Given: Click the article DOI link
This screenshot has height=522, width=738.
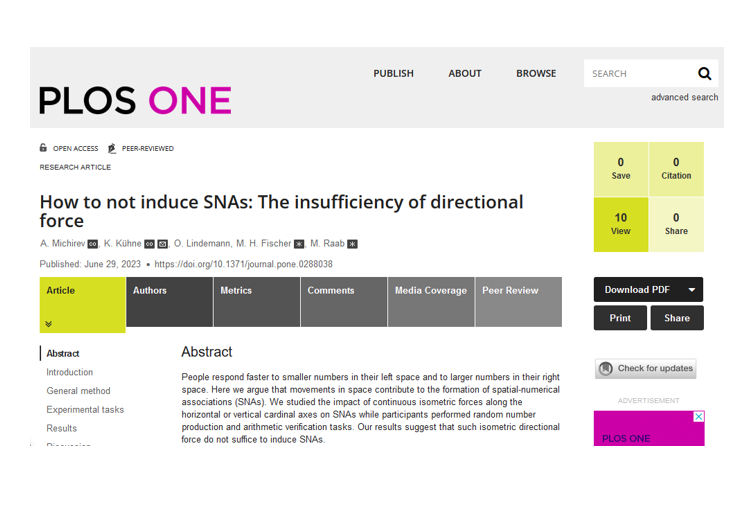Looking at the screenshot, I should pos(243,264).
